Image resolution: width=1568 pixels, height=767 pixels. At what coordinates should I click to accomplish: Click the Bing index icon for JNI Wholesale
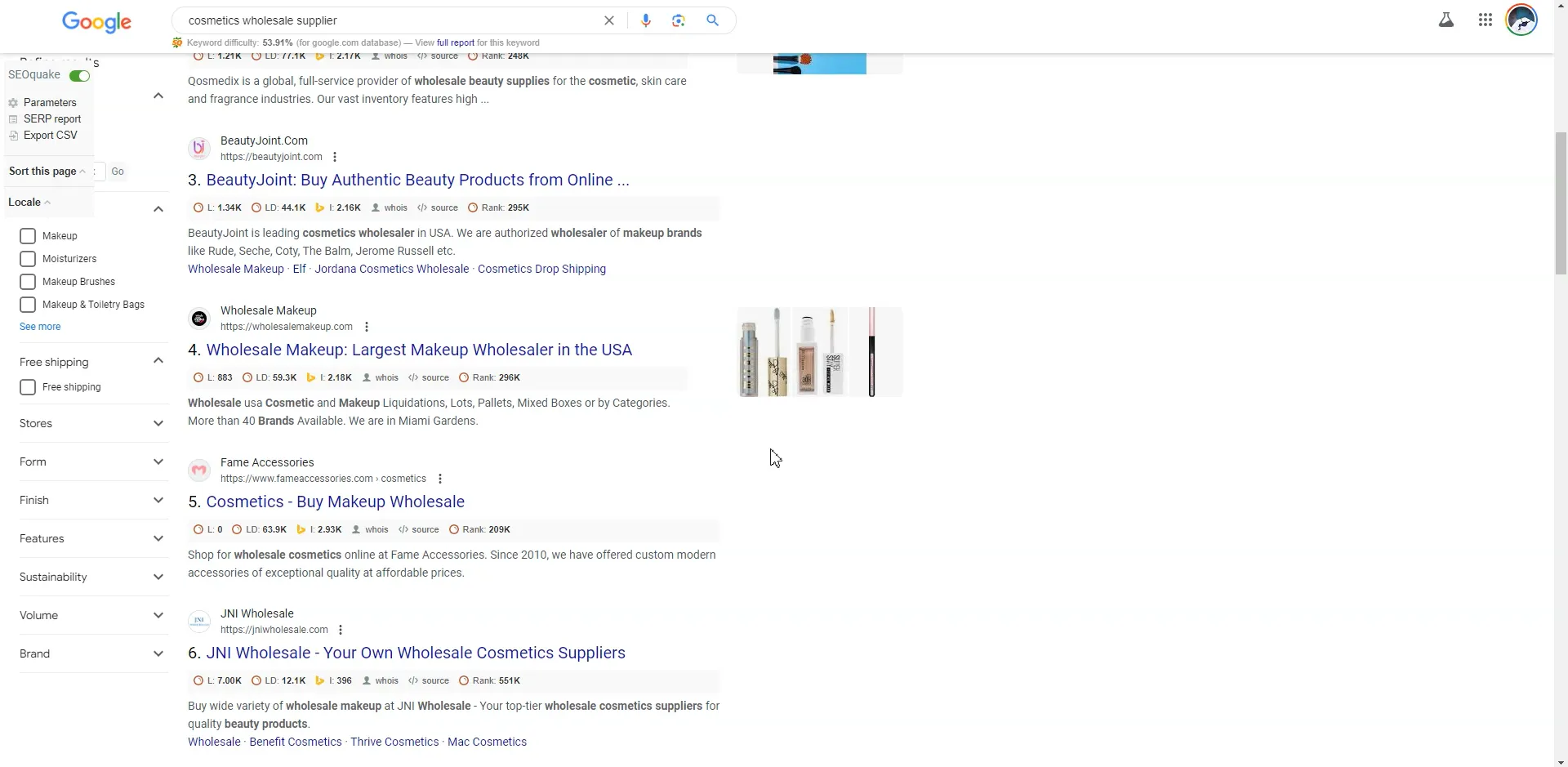tap(320, 680)
